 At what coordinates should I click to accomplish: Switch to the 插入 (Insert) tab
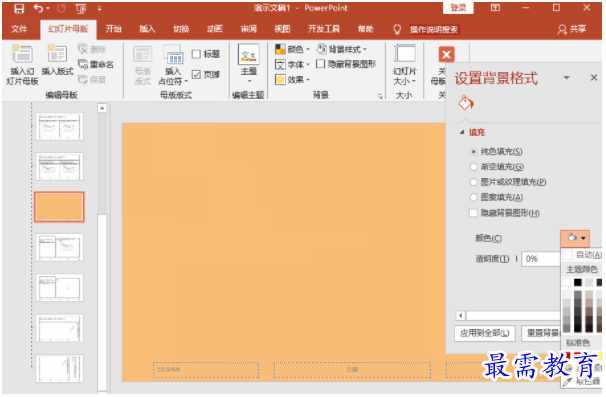147,29
